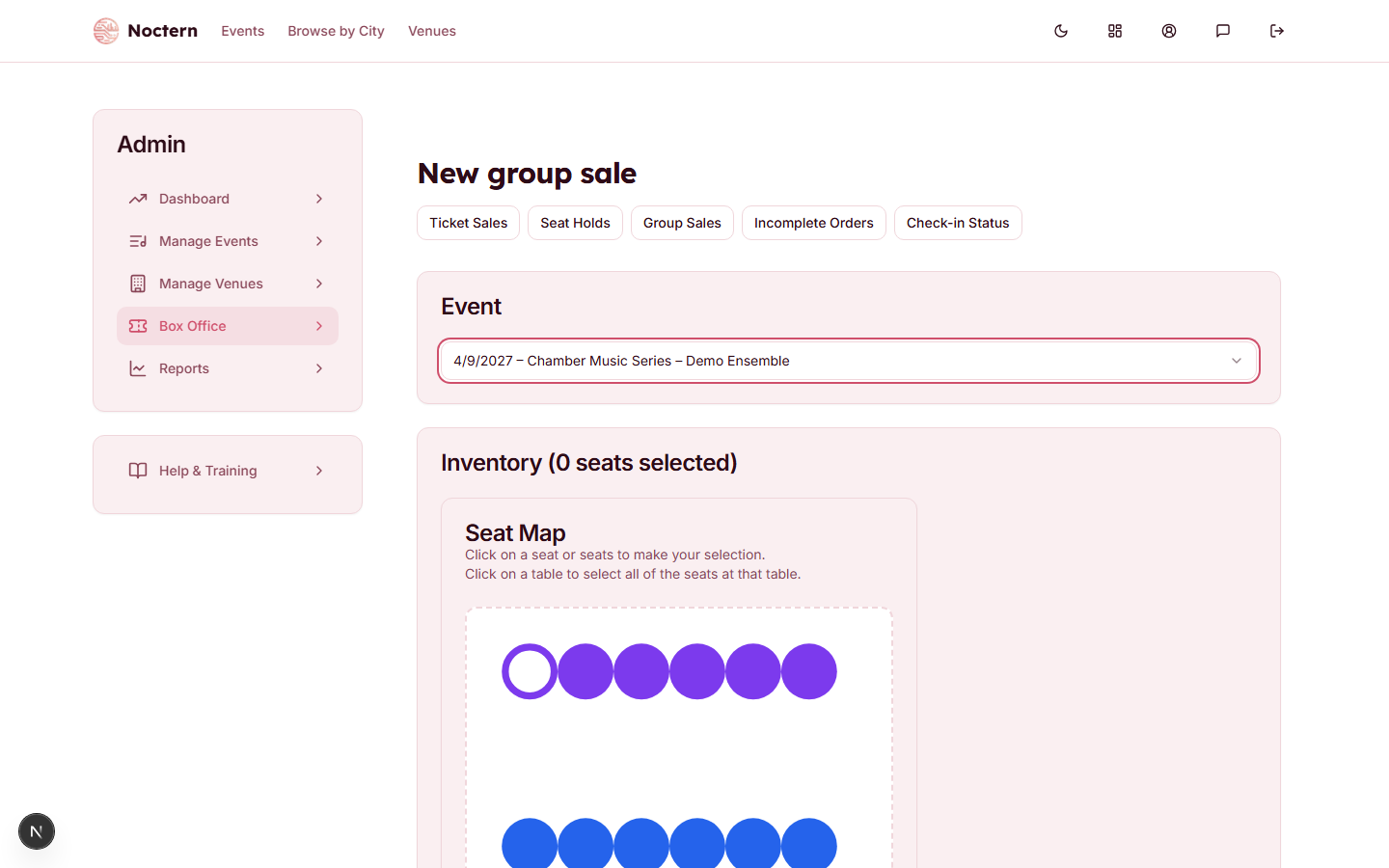This screenshot has height=868, width=1389.
Task: Open the feedback chat bubble icon
Action: tap(1223, 31)
